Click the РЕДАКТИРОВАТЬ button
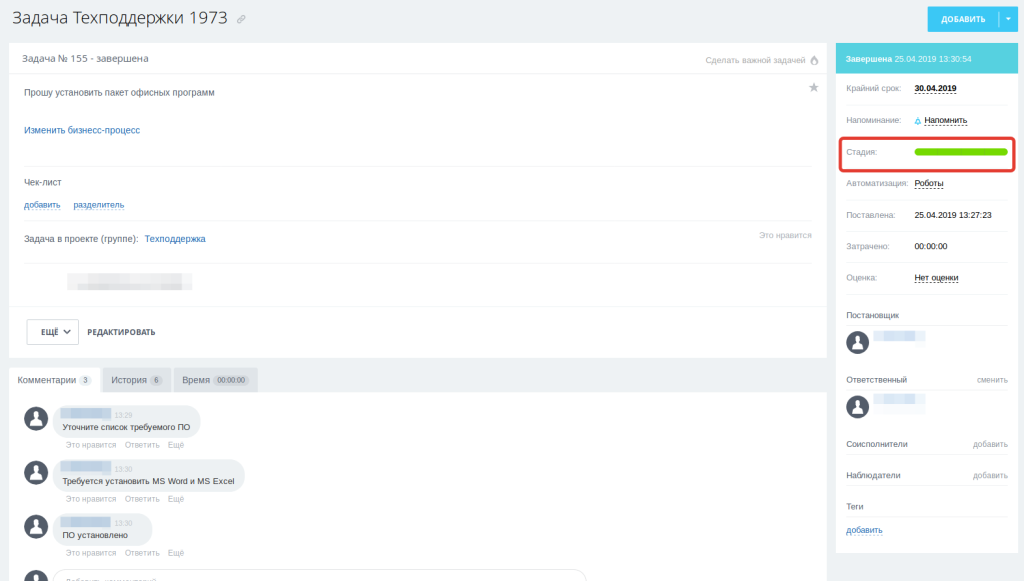This screenshot has height=581, width=1024. pos(121,332)
